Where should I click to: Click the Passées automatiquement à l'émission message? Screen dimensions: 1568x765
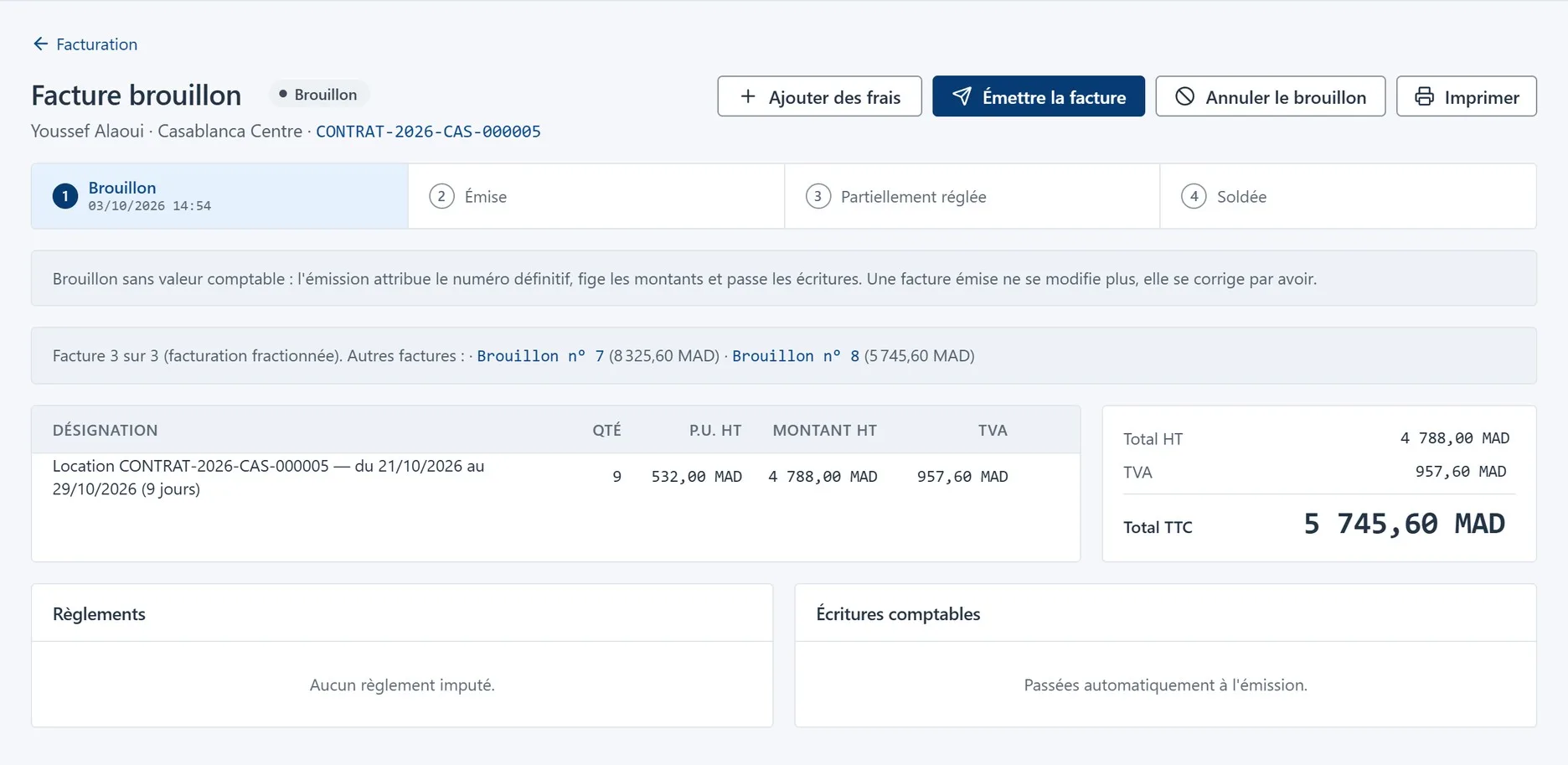coord(1165,685)
